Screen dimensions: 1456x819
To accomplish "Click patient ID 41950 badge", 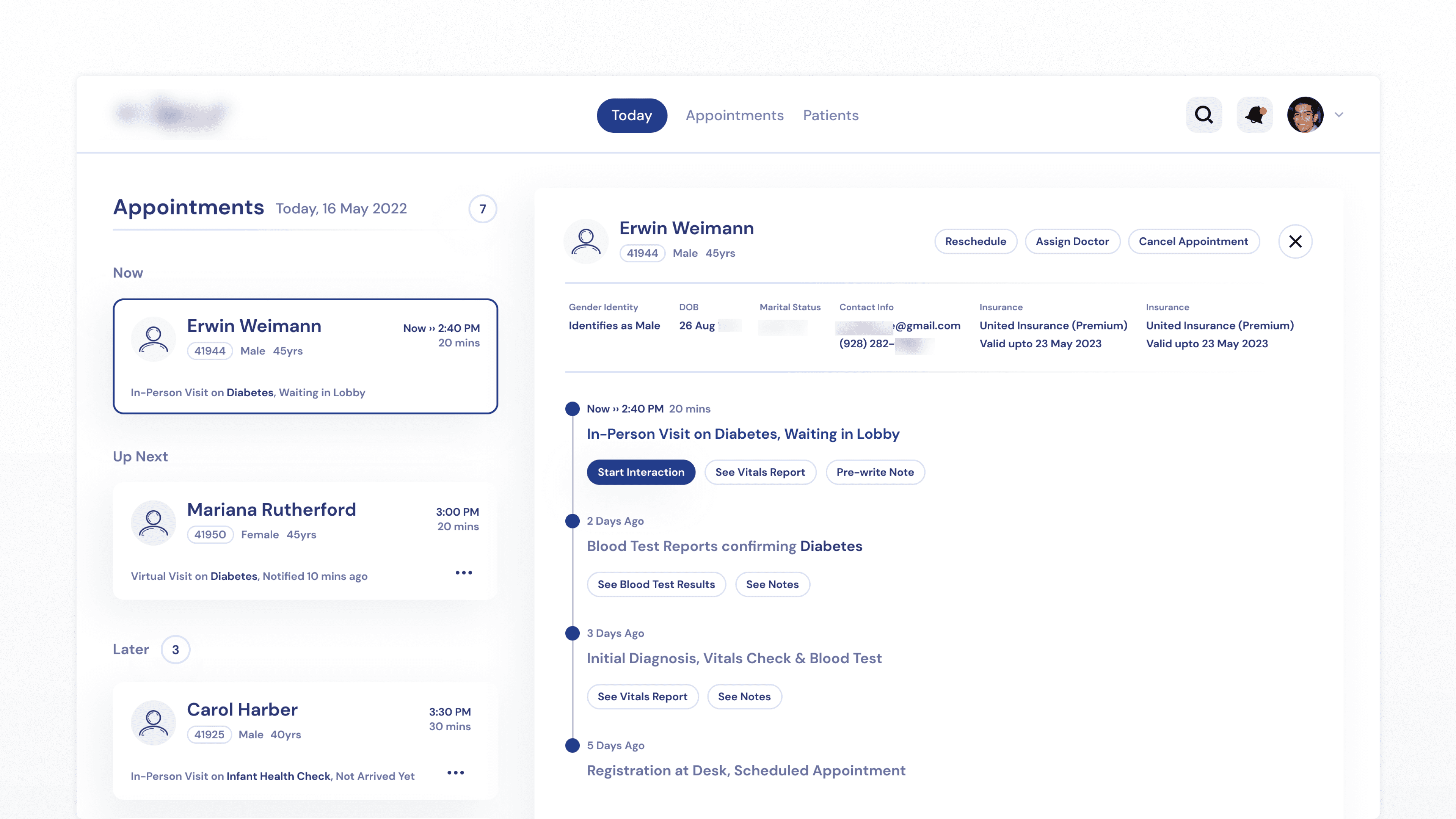I will coord(210,535).
